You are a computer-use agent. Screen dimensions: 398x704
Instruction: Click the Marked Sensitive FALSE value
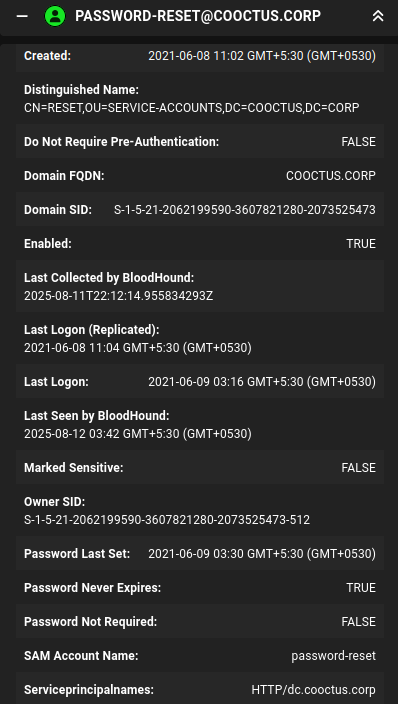point(358,468)
